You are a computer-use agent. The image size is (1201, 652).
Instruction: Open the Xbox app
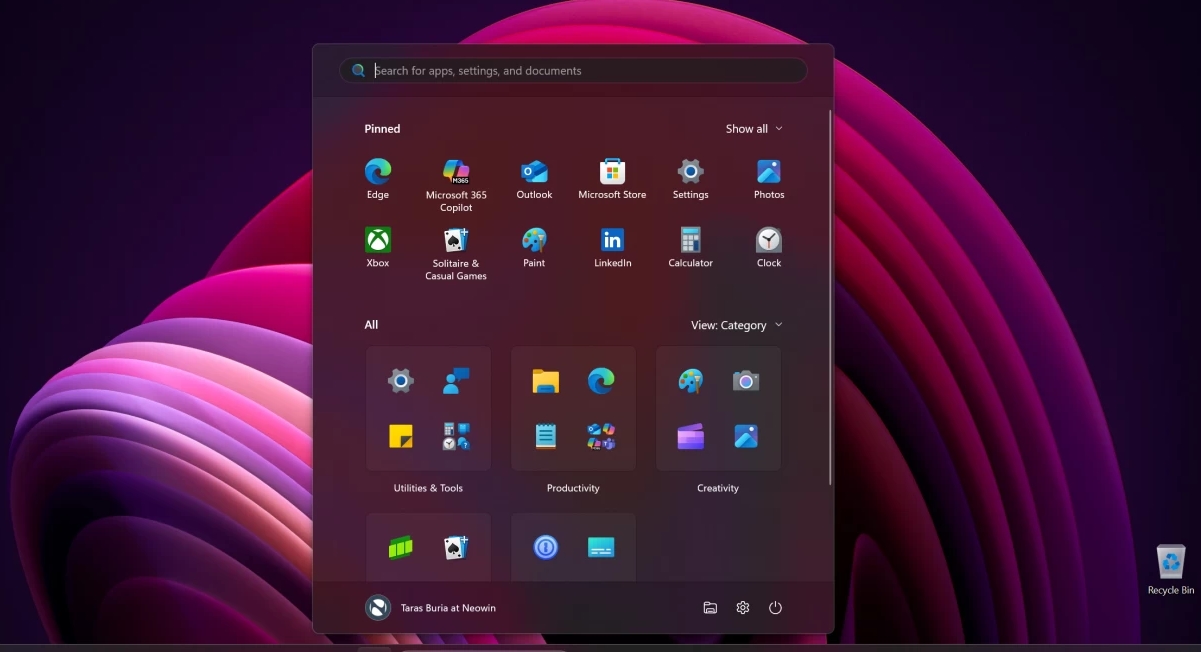click(x=377, y=247)
